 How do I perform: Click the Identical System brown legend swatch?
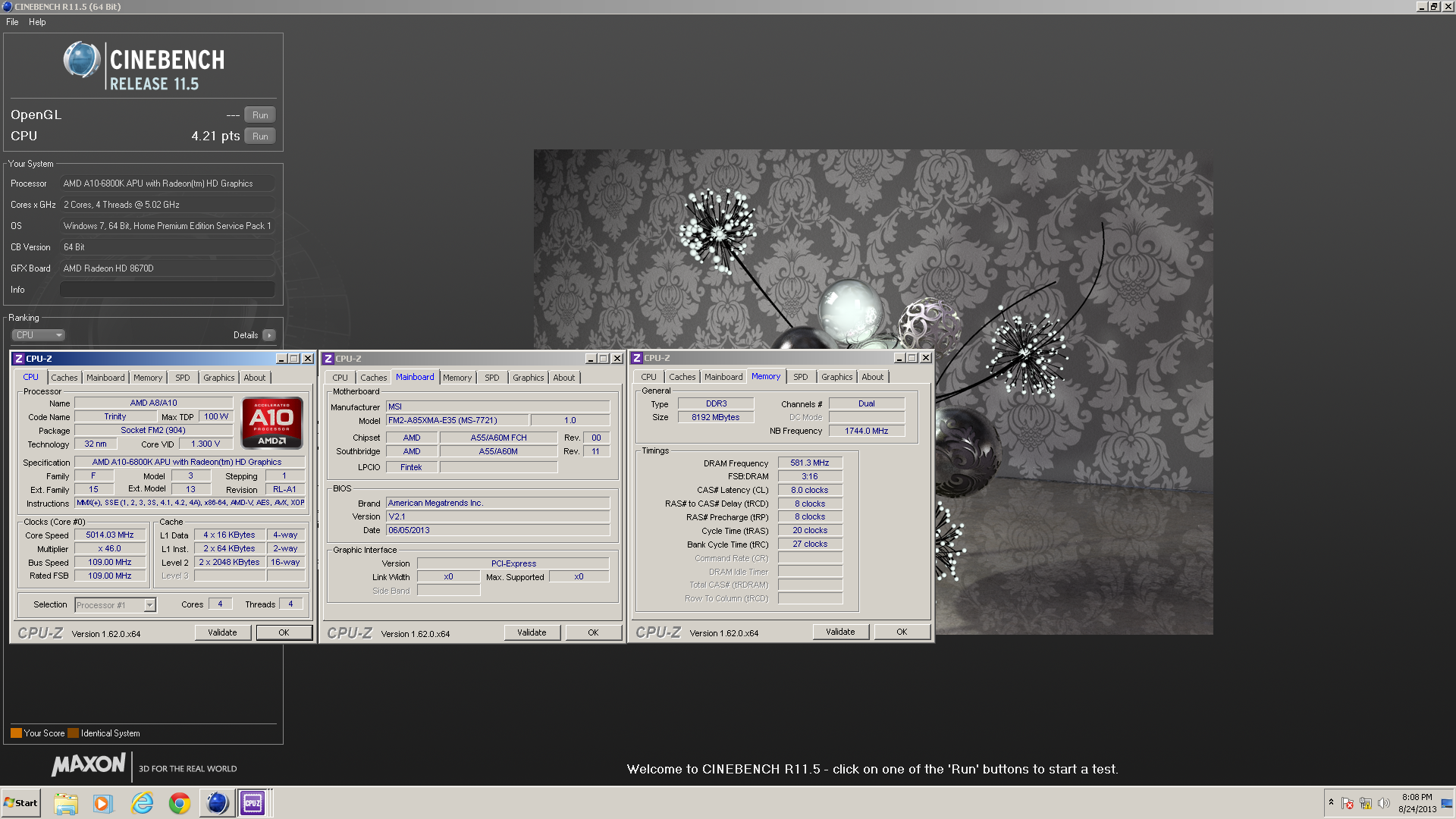point(73,733)
